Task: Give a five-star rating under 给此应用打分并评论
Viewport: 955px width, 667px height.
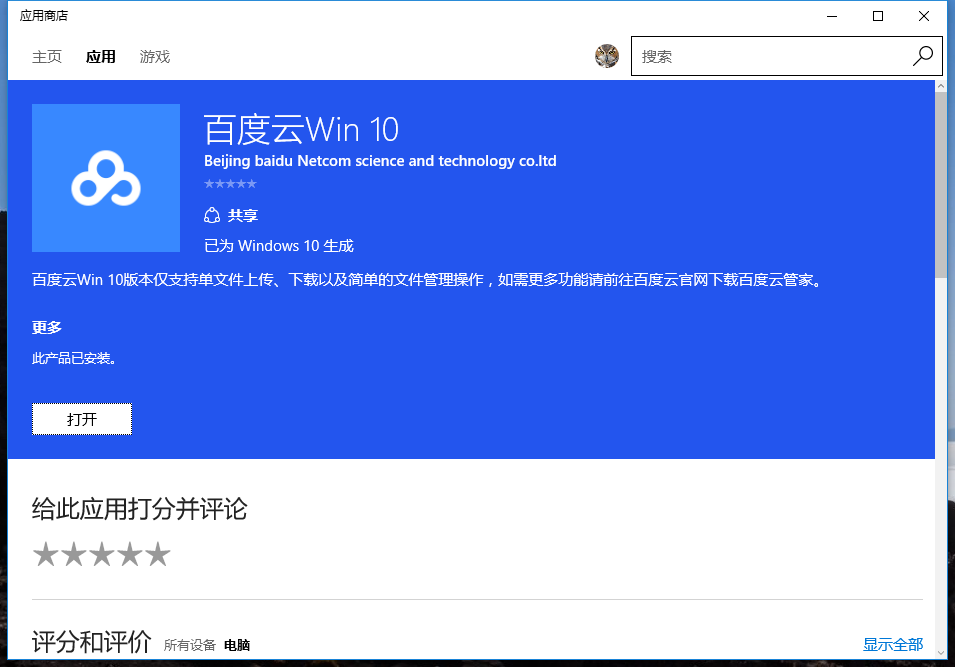Action: click(x=158, y=554)
